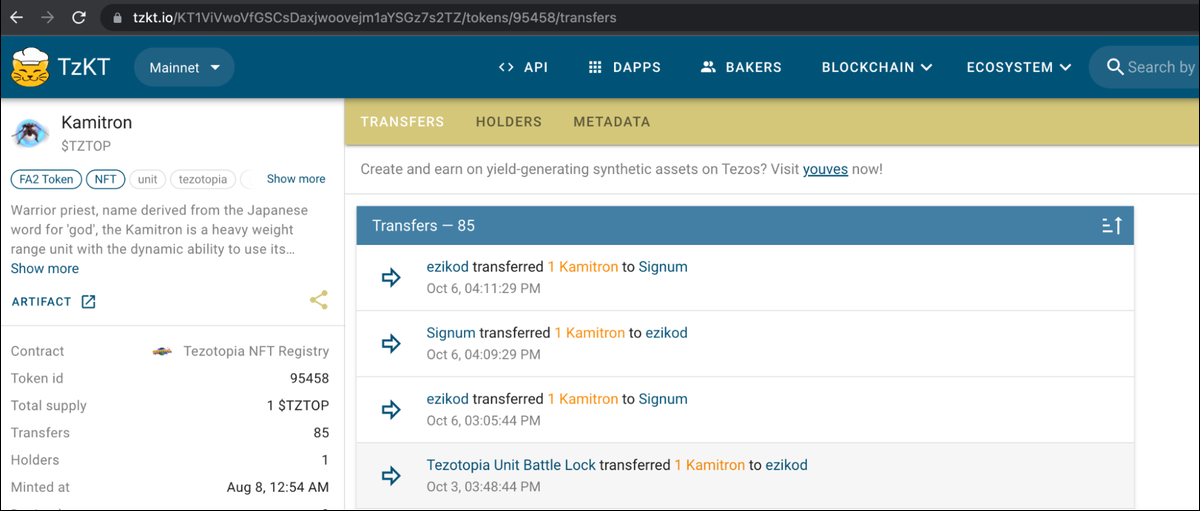This screenshot has width=1200, height=511.
Task: Click the arrow icon on first transfer
Action: click(391, 277)
